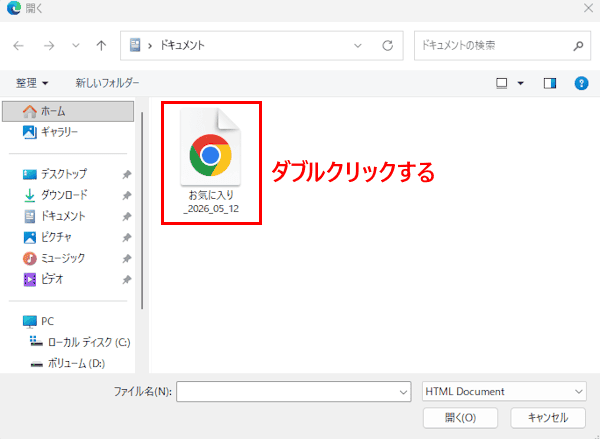Open ボリューム (D:) drive

click(67, 363)
